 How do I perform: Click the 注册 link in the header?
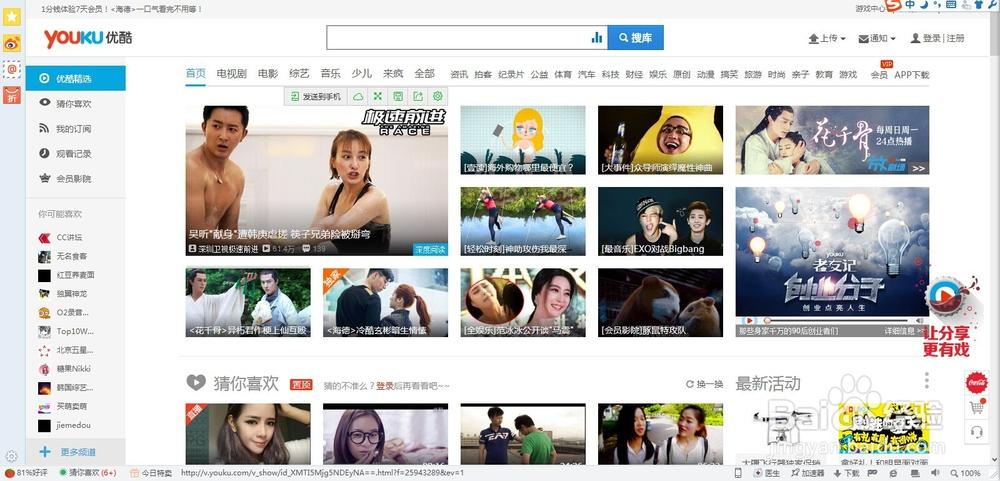955,38
